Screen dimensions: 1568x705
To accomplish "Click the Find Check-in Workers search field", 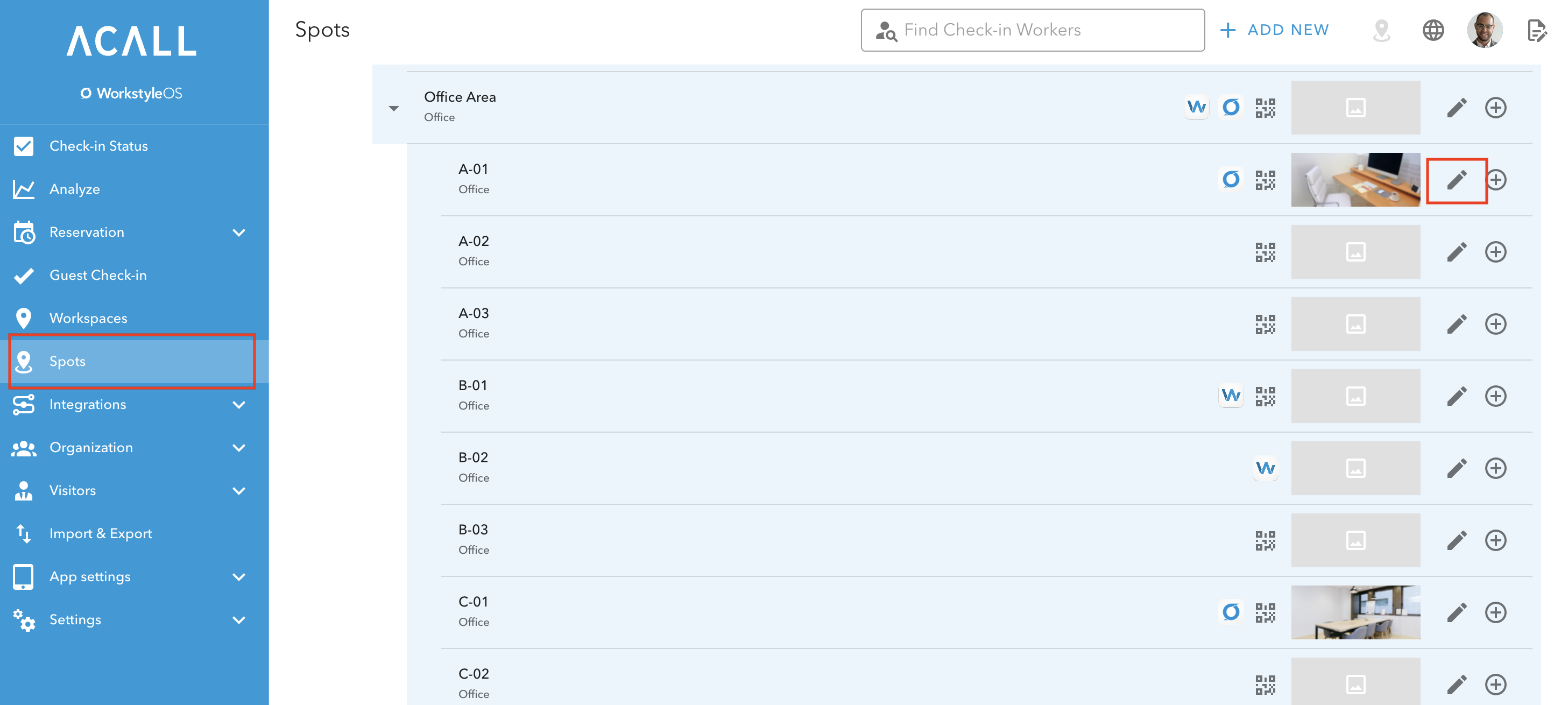I will coord(1033,30).
